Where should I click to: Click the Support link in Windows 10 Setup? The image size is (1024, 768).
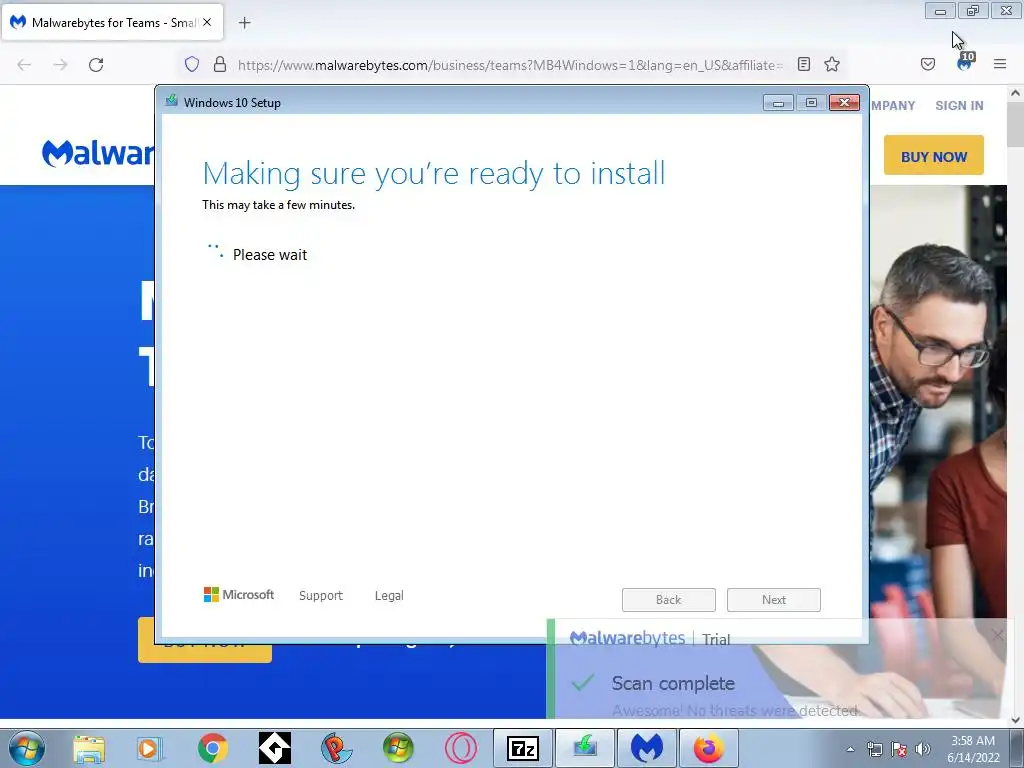point(321,596)
